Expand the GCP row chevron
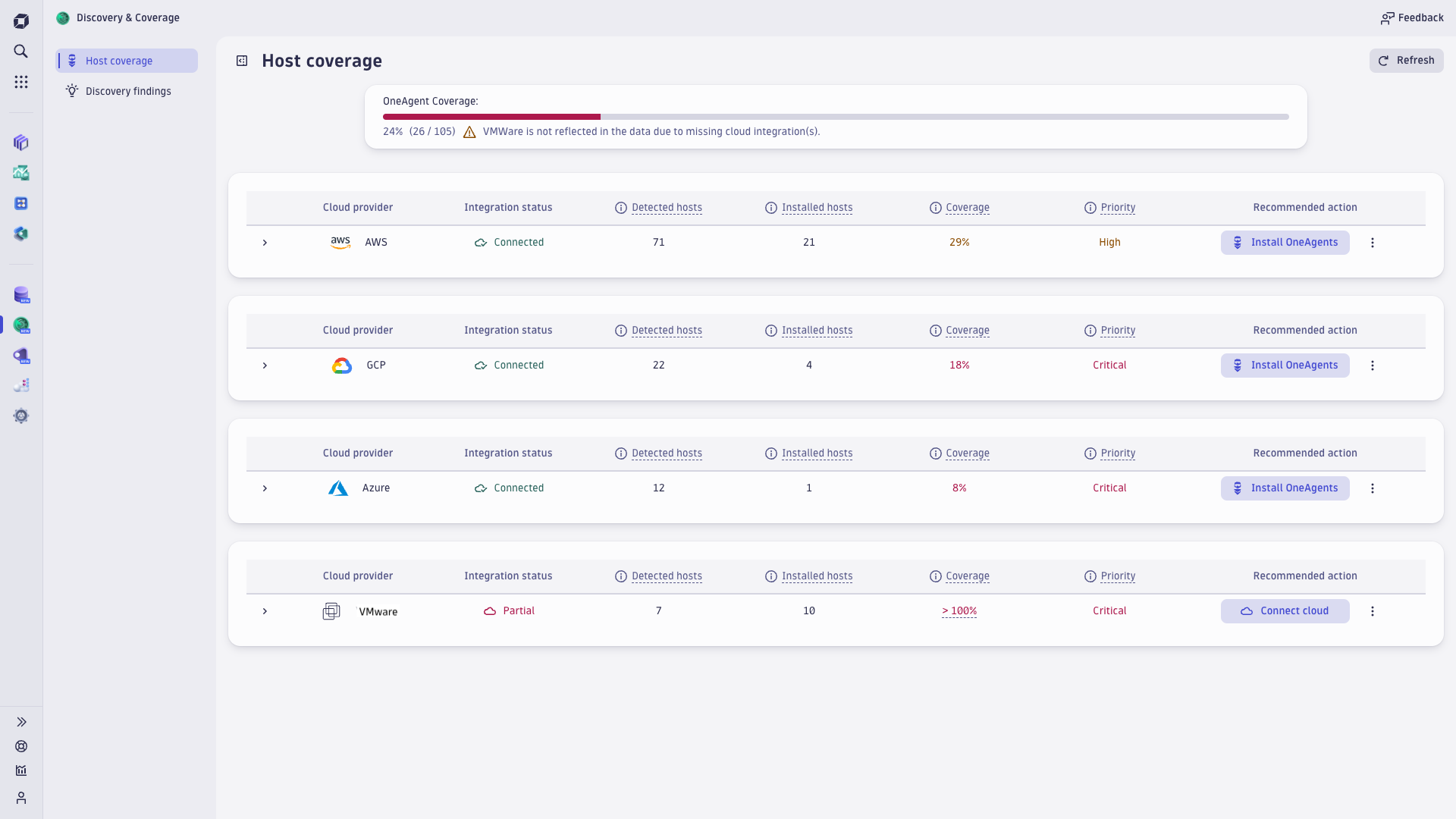Screen dimensions: 1456x819 click(x=265, y=366)
